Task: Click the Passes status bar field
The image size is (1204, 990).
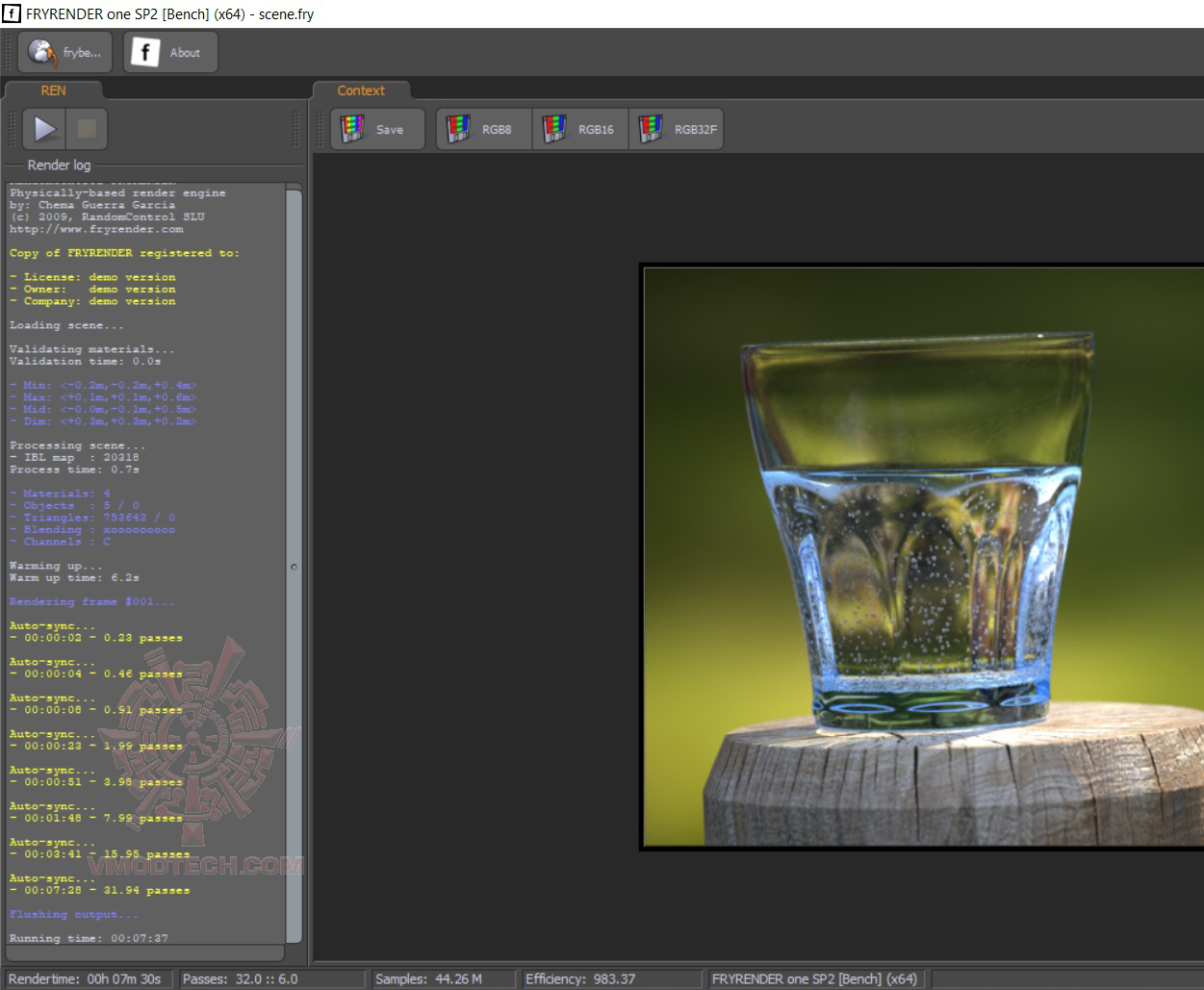Action: (x=241, y=978)
